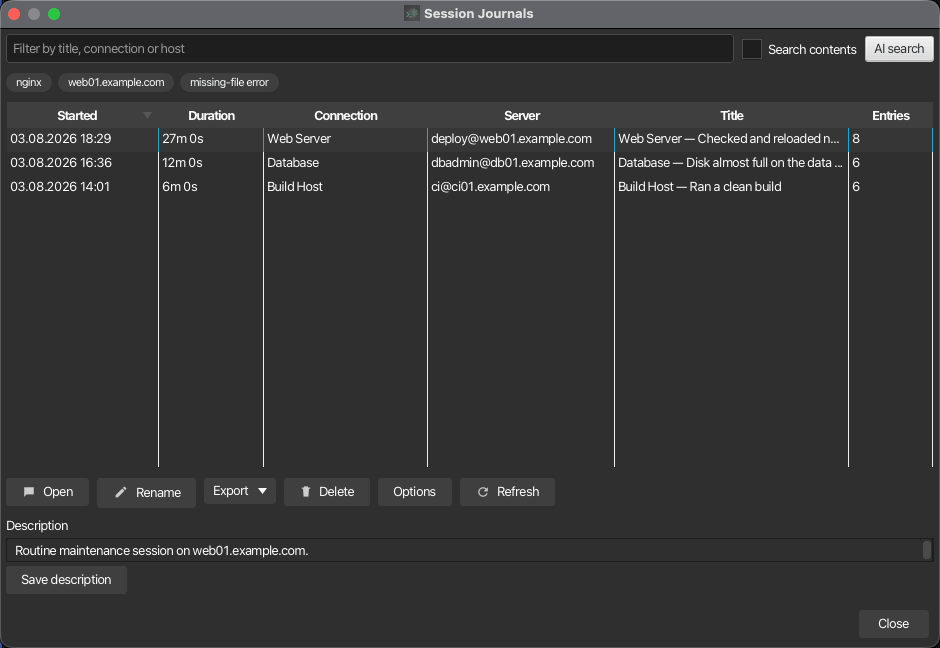Viewport: 940px width, 648px height.
Task: Click the Description label
Action: tap(37, 526)
